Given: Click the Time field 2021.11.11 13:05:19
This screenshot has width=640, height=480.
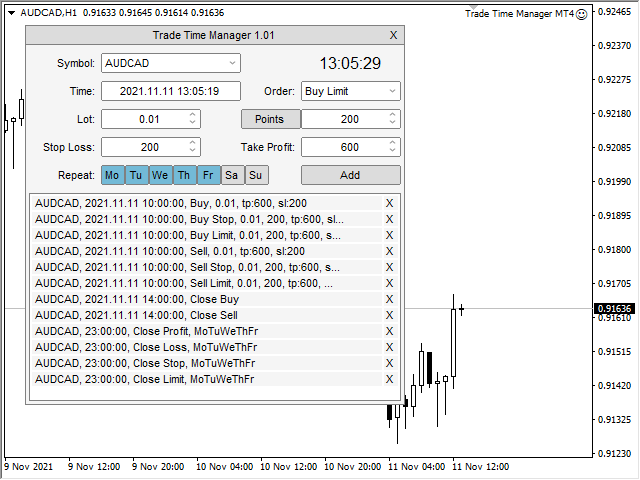Looking at the screenshot, I should [171, 91].
